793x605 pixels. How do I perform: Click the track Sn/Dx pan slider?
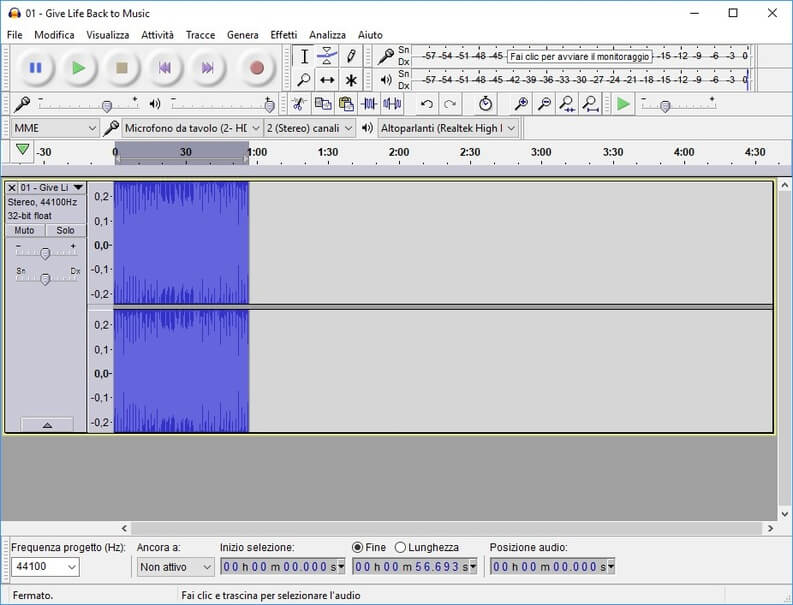(46, 278)
